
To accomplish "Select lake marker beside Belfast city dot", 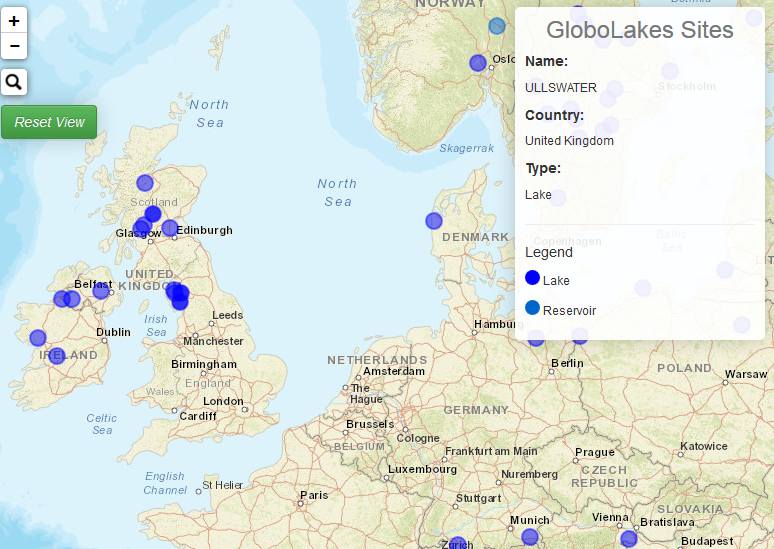I will pos(101,291).
